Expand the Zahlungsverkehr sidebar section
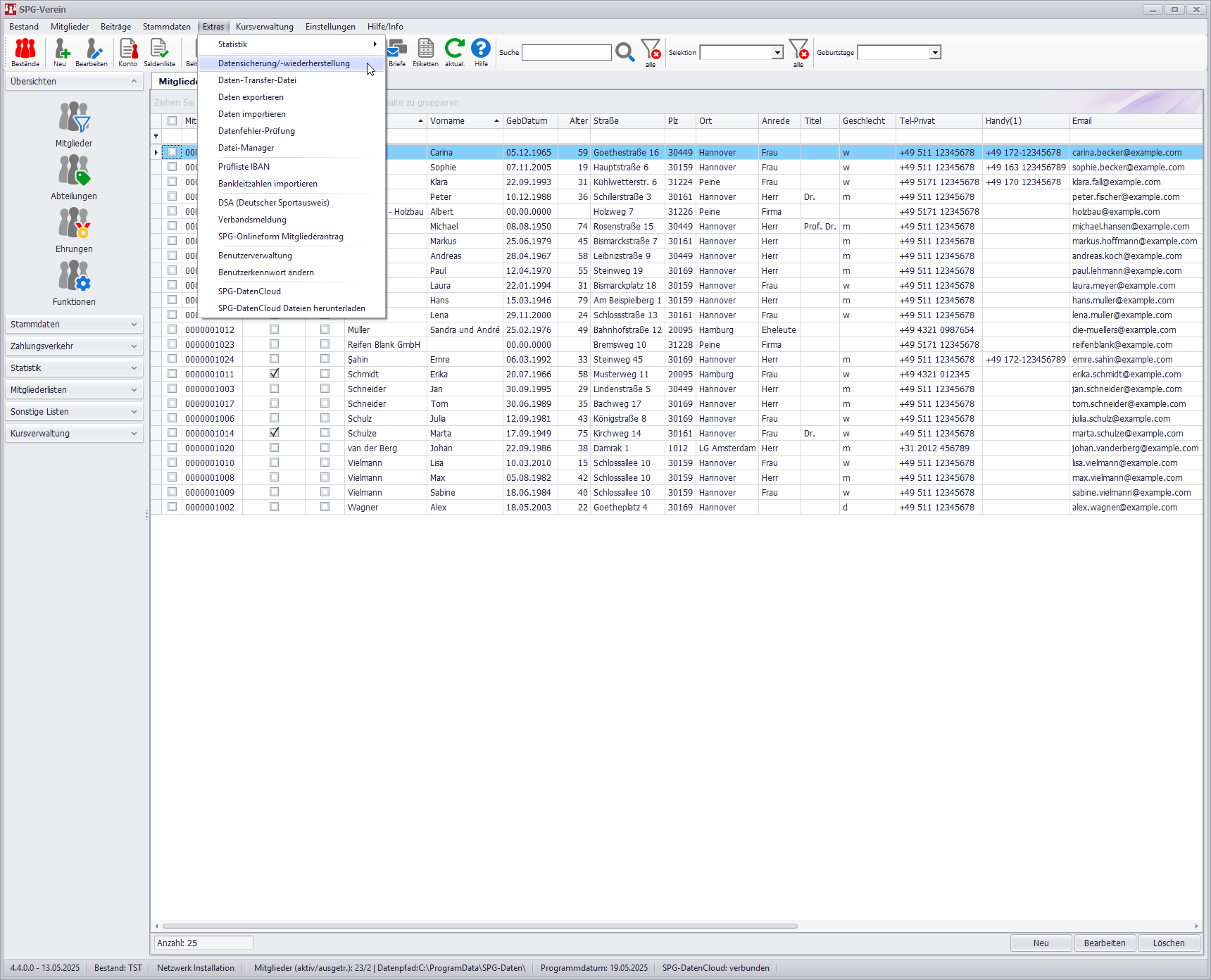The width and height of the screenshot is (1211, 980). click(x=74, y=346)
